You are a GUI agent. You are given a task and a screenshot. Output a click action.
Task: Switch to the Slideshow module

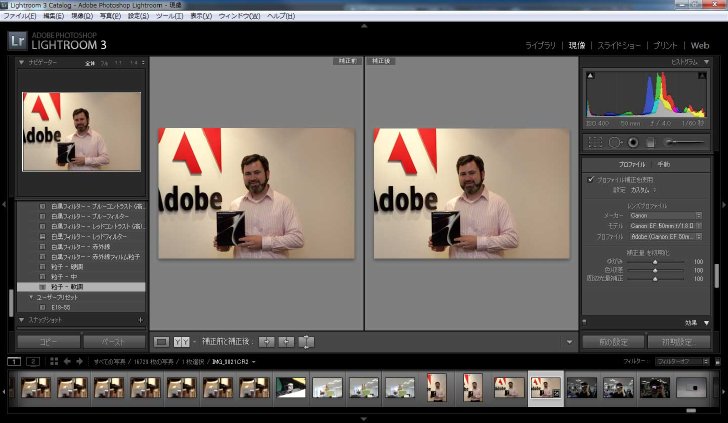[619, 46]
